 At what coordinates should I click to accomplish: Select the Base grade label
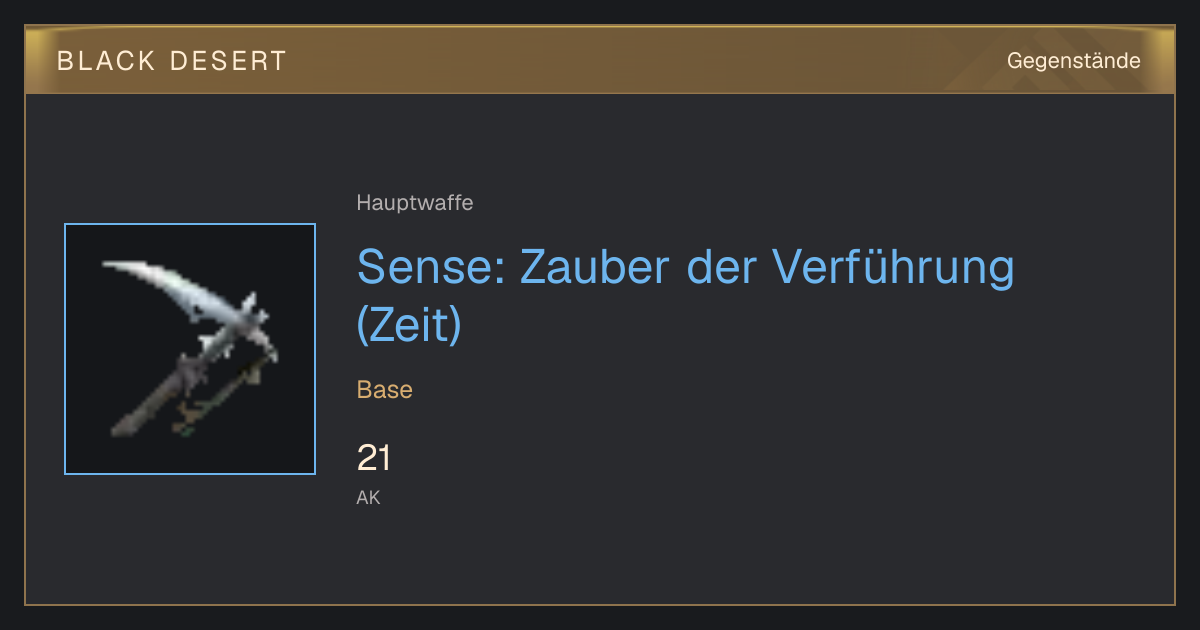(385, 390)
